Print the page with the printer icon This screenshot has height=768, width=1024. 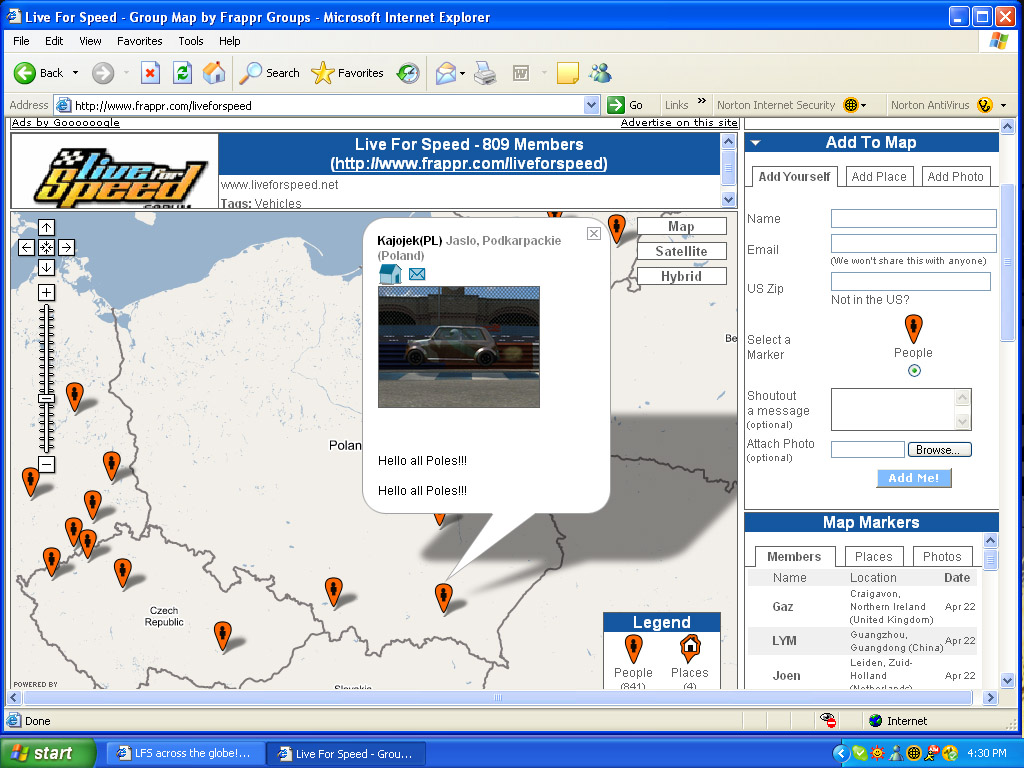click(485, 73)
